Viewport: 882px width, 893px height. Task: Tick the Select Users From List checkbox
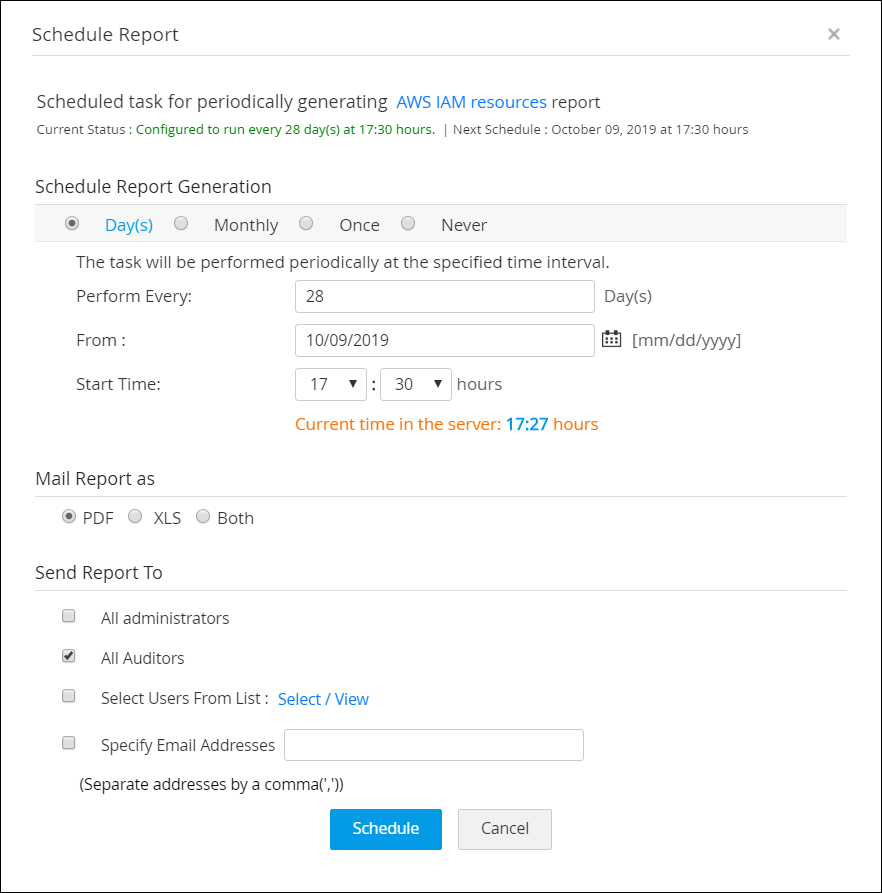(x=69, y=696)
